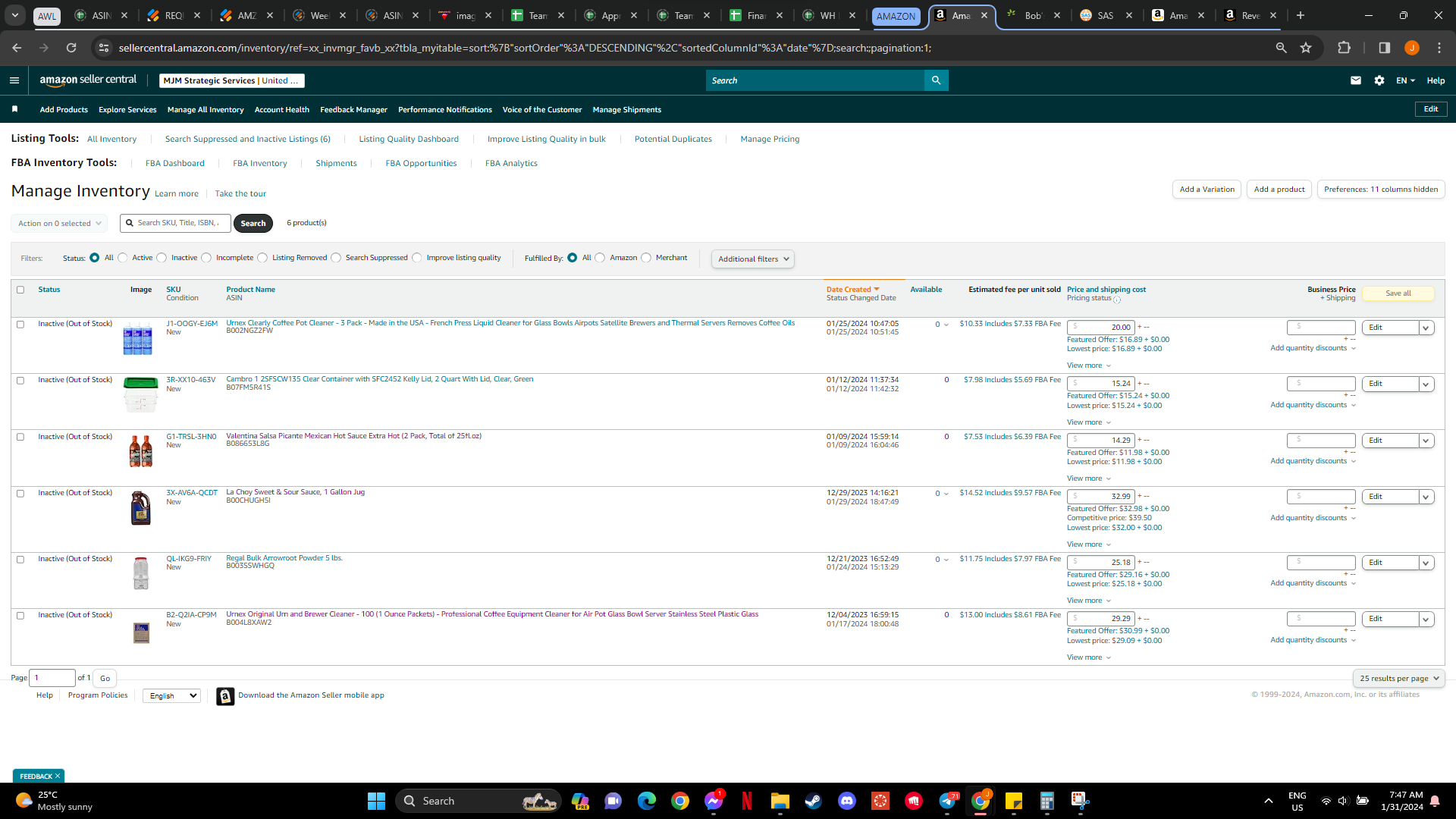Open the EN language dropdown in header
This screenshot has height=819, width=1456.
[x=1406, y=80]
